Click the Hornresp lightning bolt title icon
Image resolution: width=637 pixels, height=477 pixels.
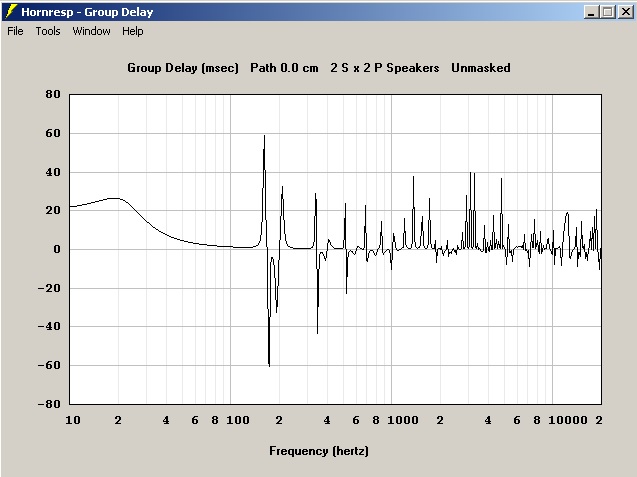[x=11, y=11]
